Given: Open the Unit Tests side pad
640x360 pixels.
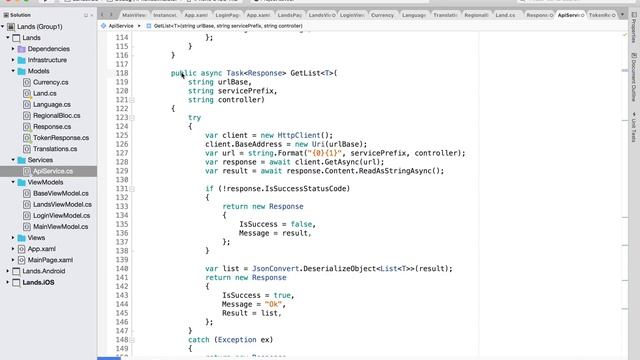Looking at the screenshot, I should tap(634, 127).
